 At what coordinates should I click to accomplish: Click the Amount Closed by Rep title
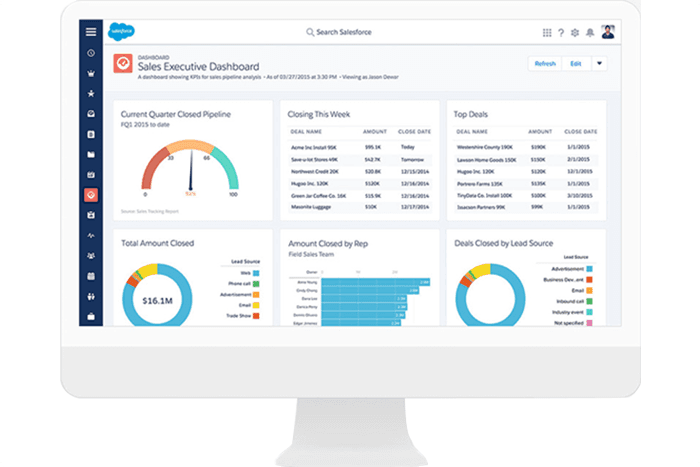point(328,243)
